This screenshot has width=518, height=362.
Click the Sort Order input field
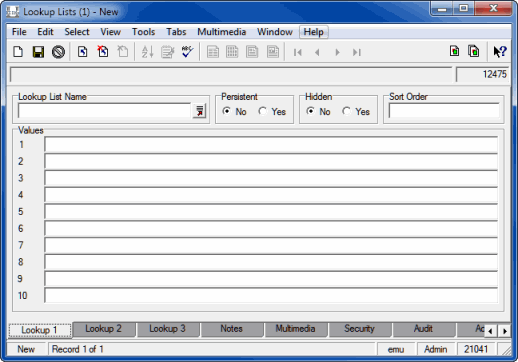[444, 111]
